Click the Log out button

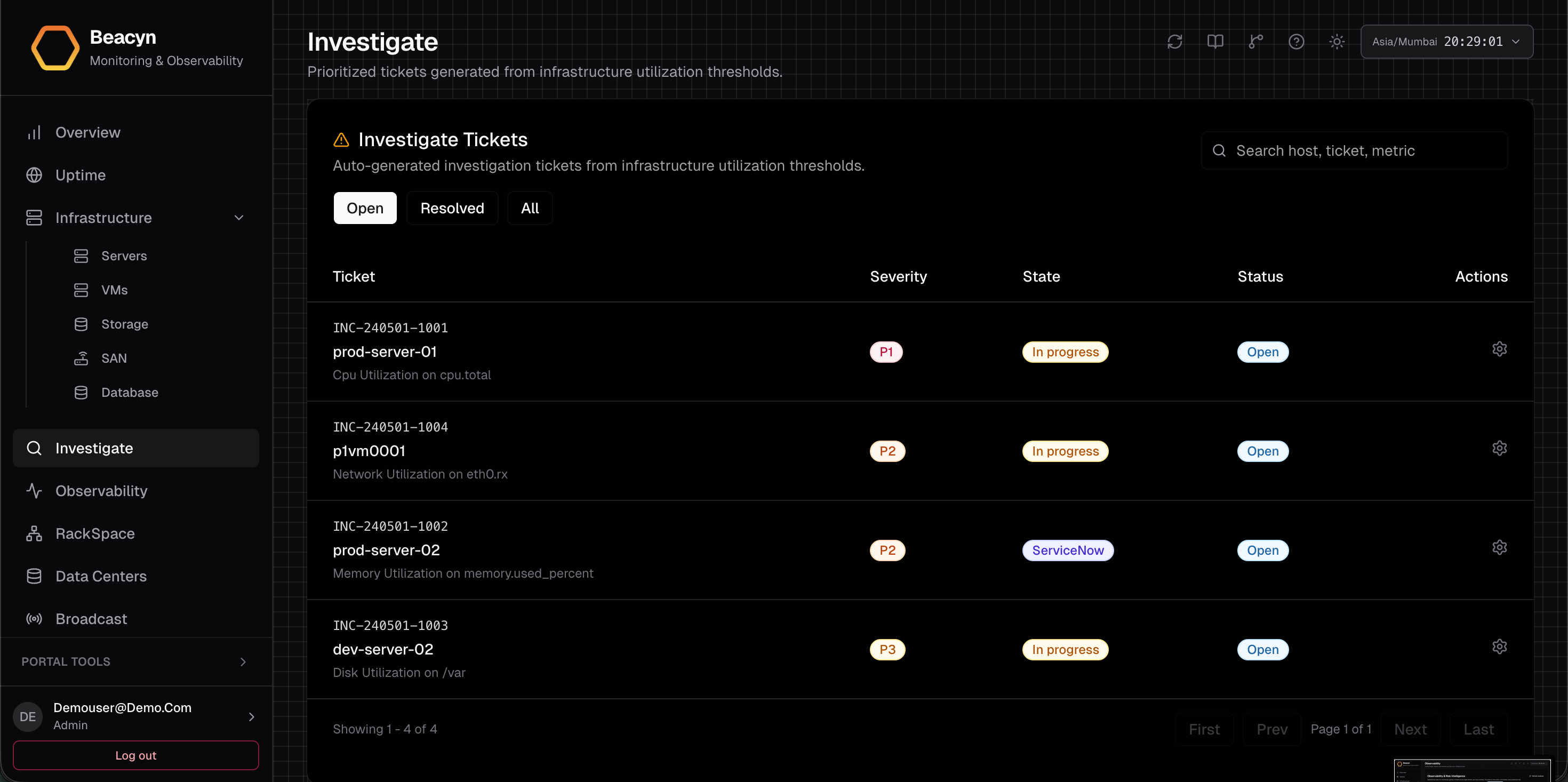click(x=136, y=755)
